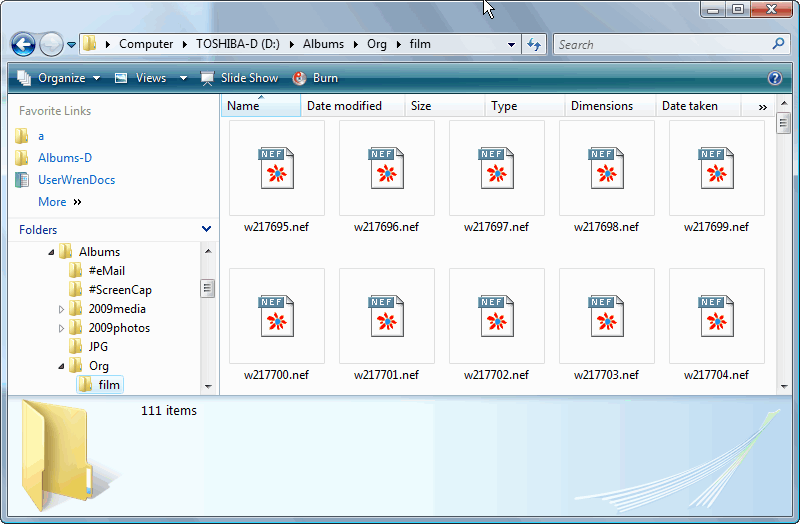Show more columns with the chevron
This screenshot has height=524, width=800.
[x=762, y=107]
